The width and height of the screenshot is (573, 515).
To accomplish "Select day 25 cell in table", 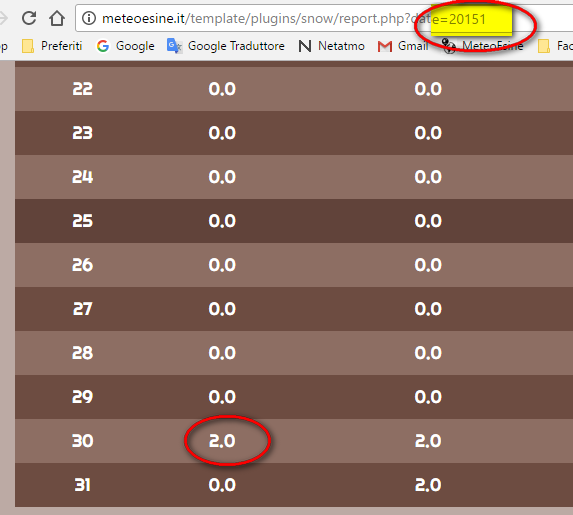I will [83, 221].
